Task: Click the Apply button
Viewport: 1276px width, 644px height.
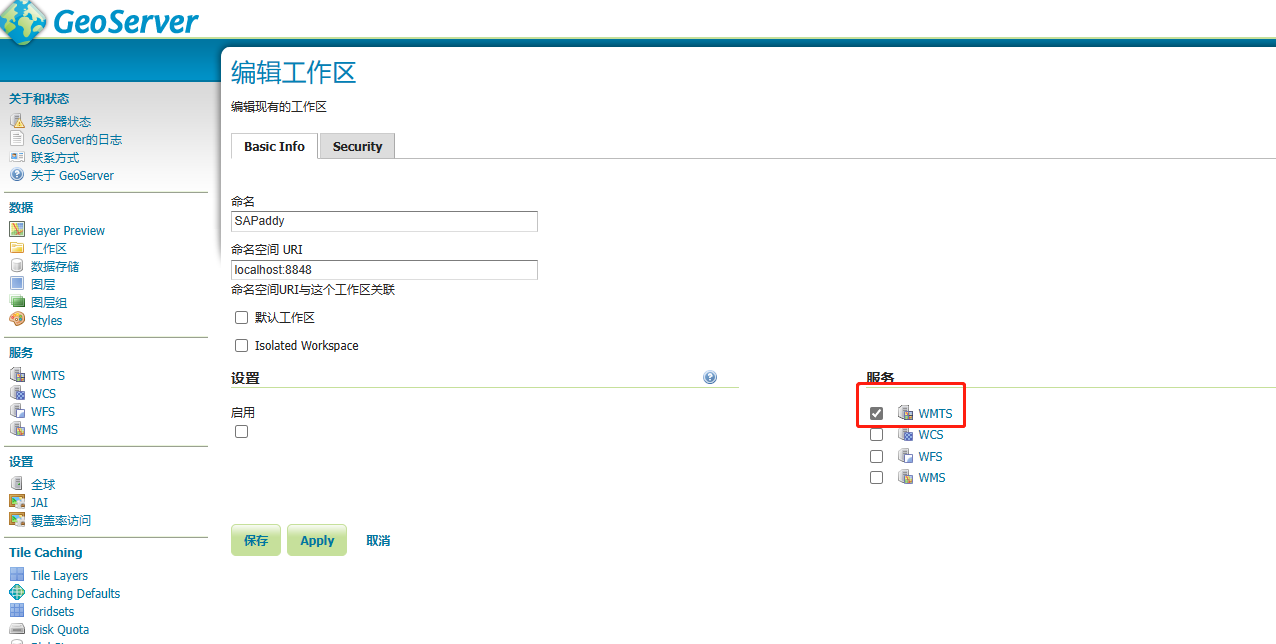Action: pyautogui.click(x=317, y=540)
